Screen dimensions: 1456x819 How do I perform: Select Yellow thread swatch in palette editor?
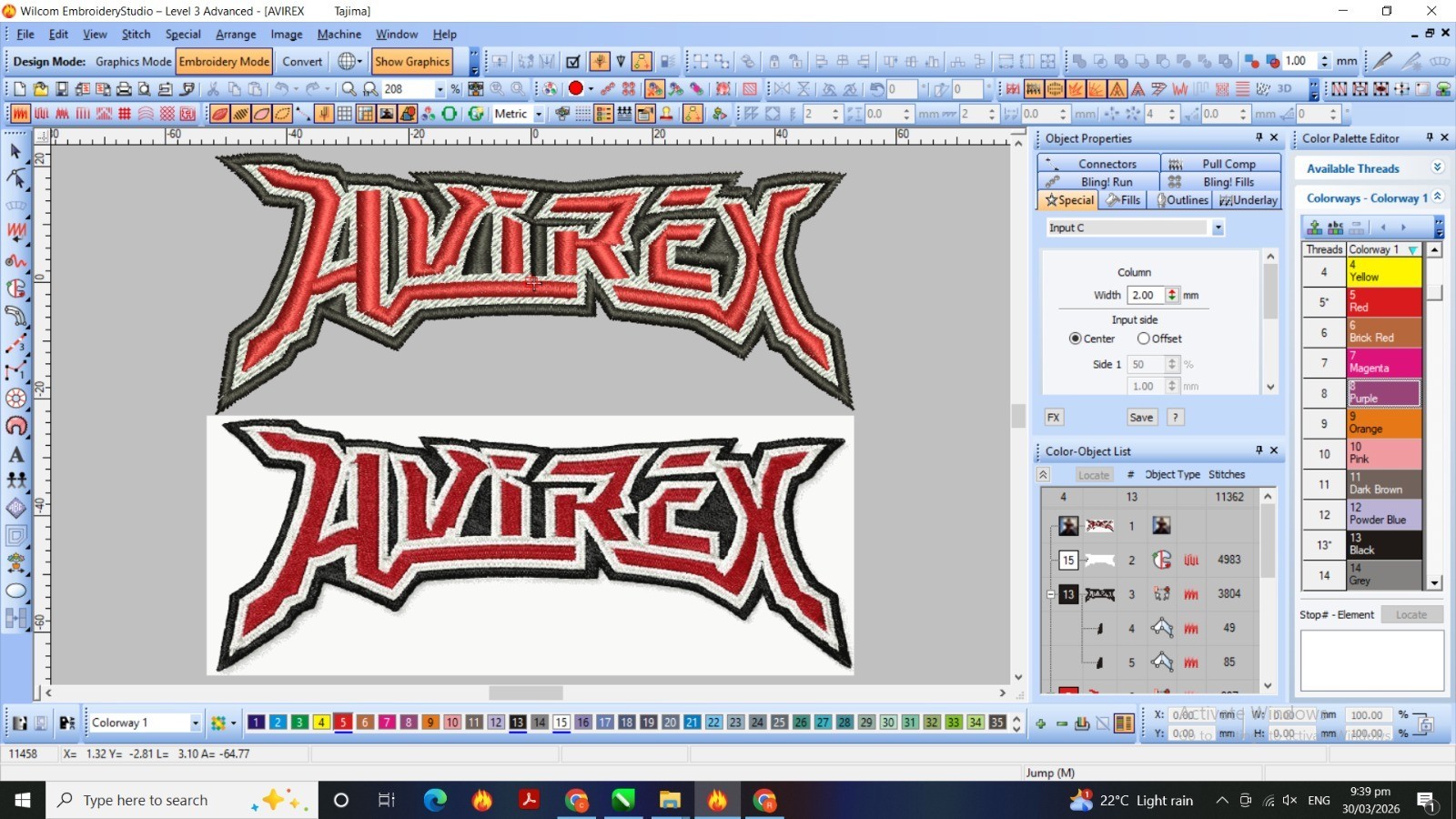click(x=1384, y=271)
